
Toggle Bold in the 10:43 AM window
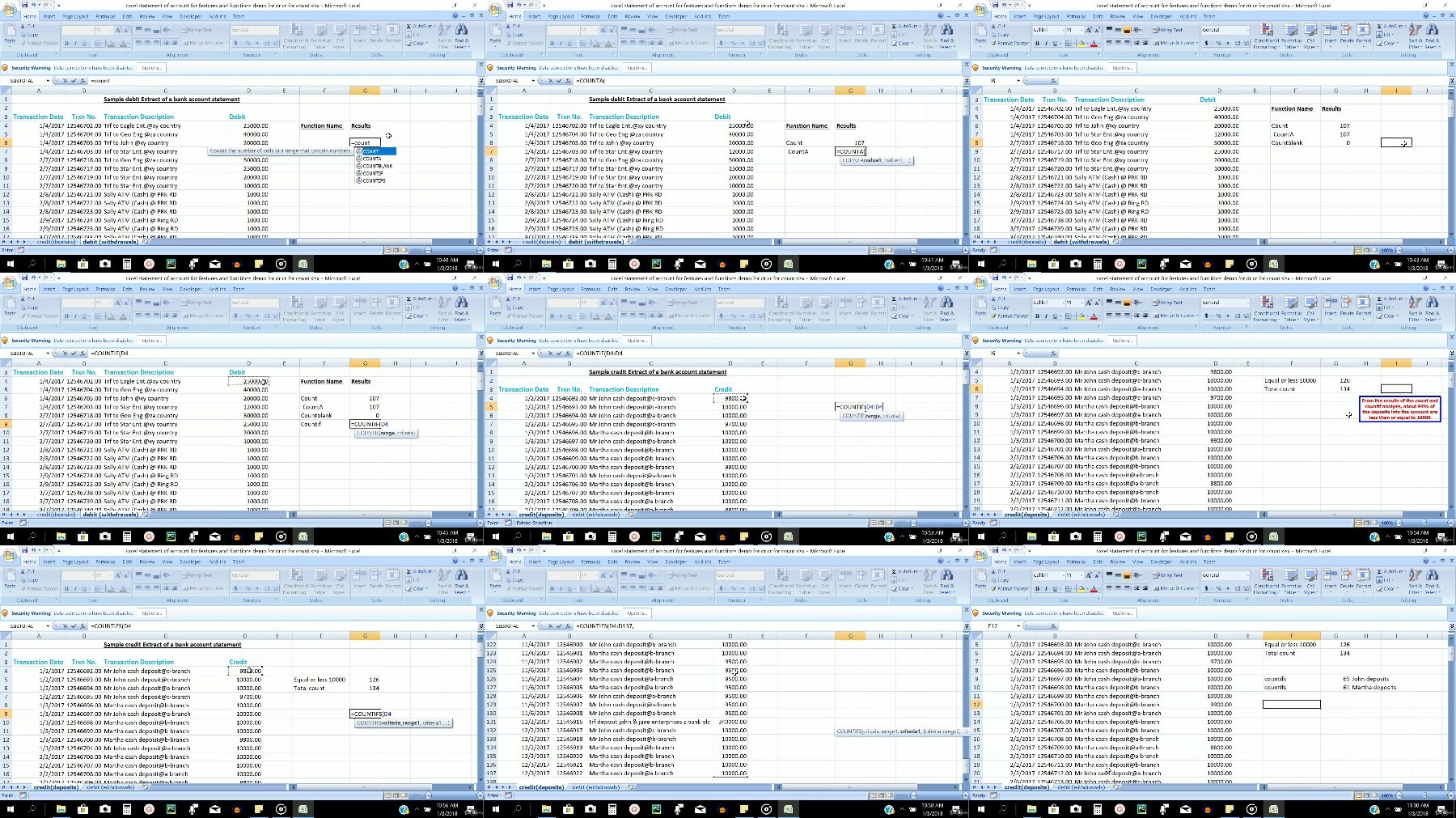click(x=1037, y=43)
